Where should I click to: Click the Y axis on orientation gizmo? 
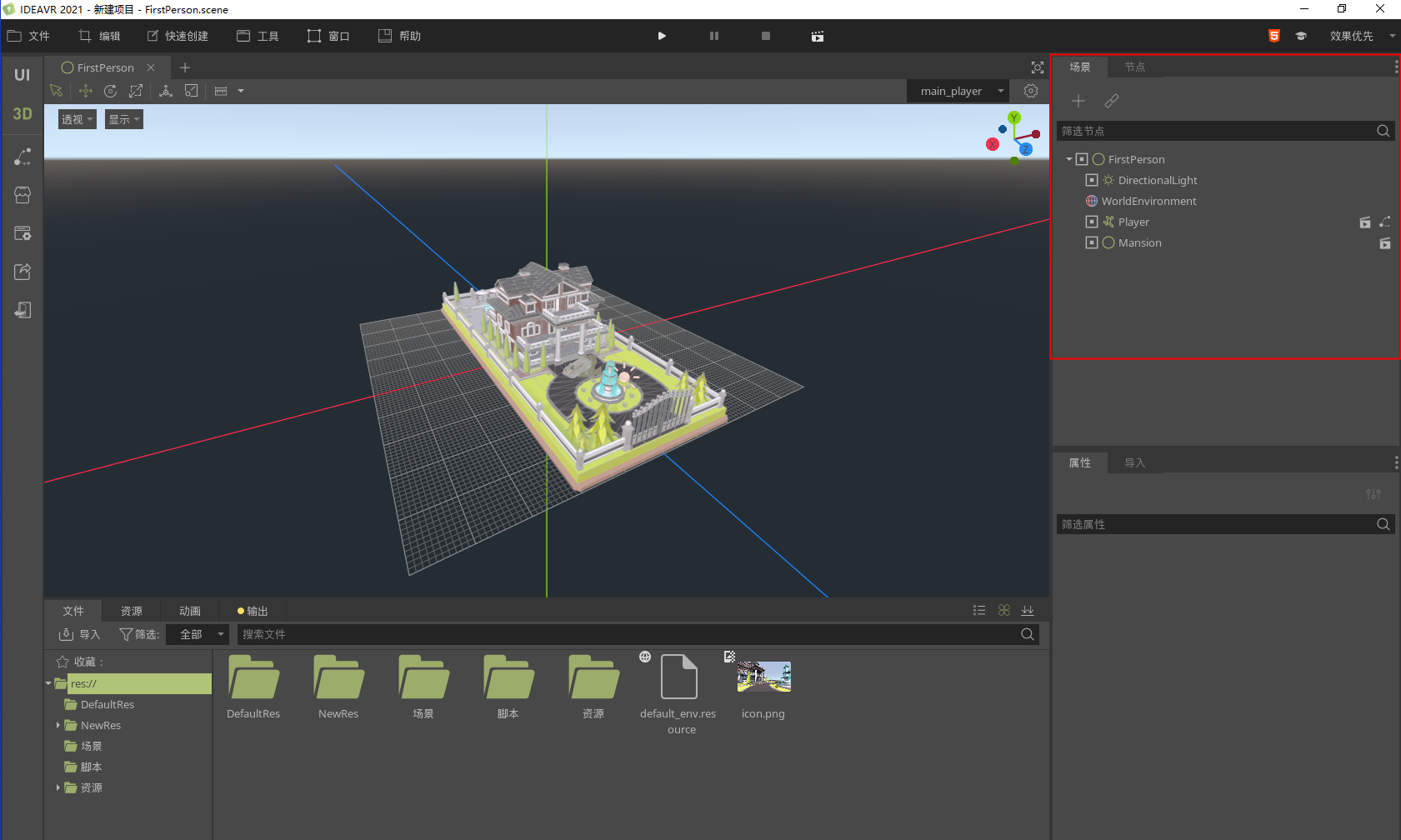[1014, 117]
